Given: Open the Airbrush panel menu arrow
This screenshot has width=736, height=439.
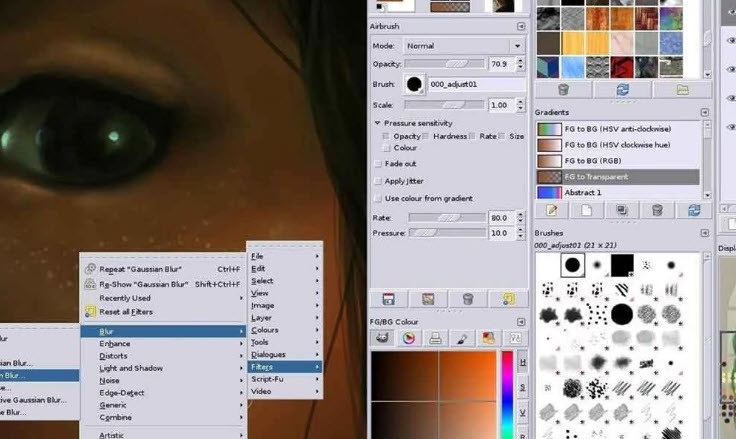Looking at the screenshot, I should tap(521, 26).
